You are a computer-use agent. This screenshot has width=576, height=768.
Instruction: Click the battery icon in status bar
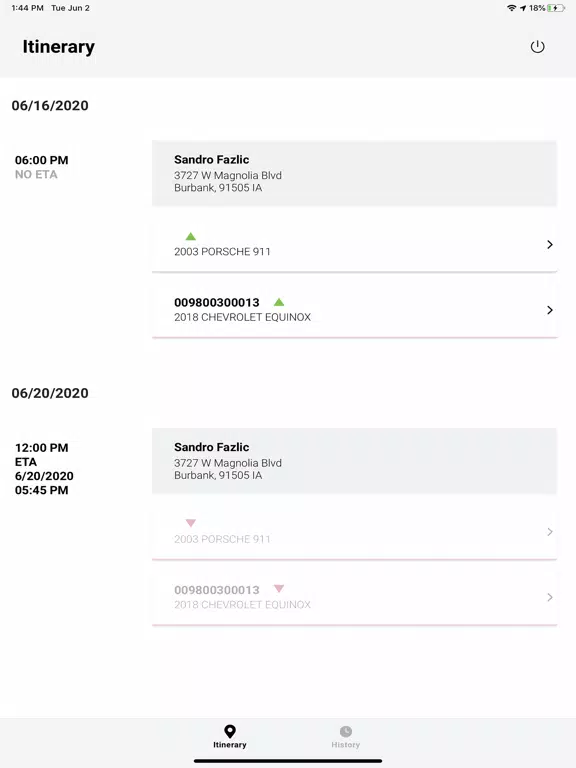click(556, 8)
